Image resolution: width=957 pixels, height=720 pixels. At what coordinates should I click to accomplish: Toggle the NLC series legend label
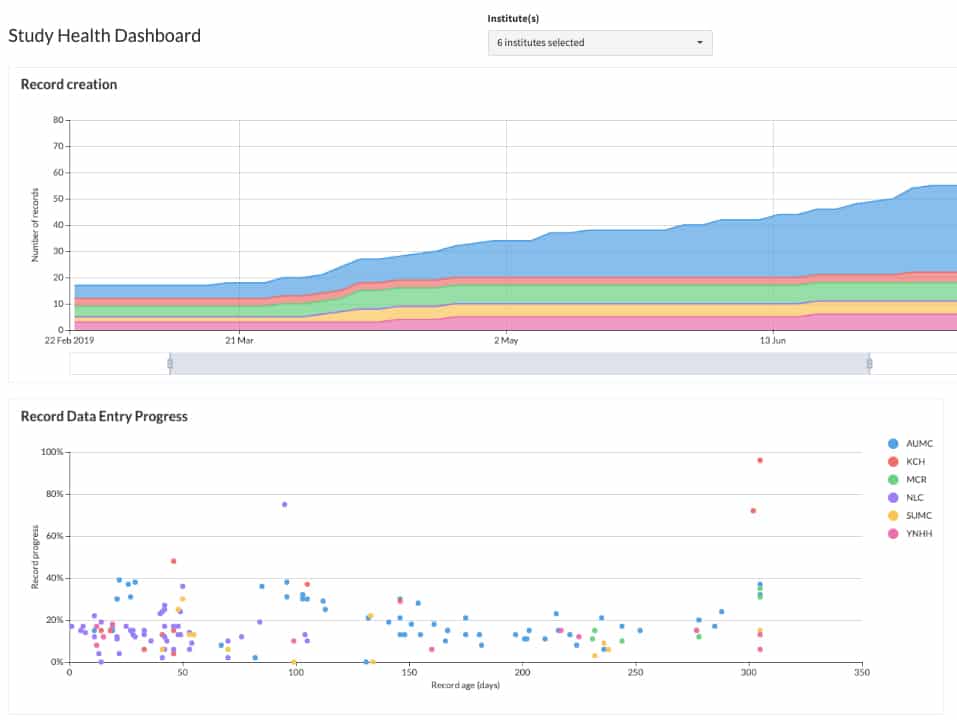click(915, 498)
